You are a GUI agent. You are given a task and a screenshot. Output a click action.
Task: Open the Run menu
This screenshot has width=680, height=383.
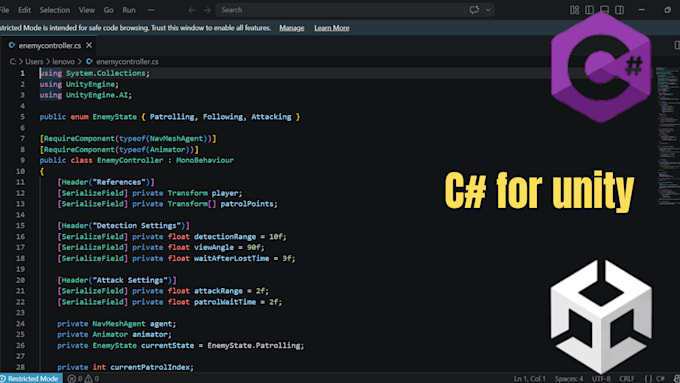click(129, 10)
